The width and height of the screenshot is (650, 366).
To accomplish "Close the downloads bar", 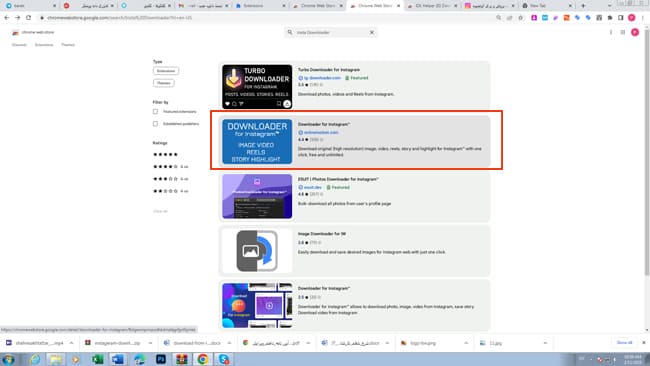I will (x=644, y=343).
